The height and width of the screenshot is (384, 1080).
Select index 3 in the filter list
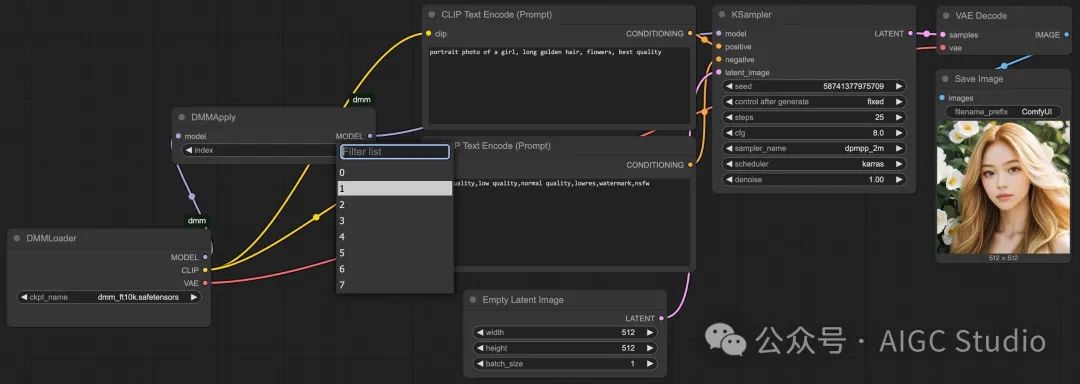(395, 221)
